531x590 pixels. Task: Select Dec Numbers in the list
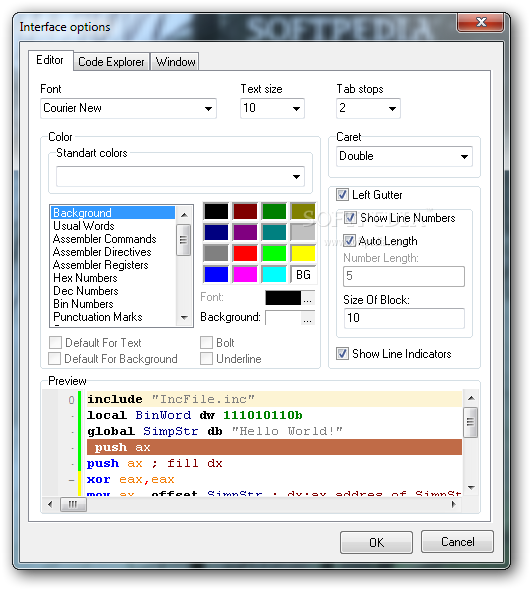click(x=113, y=291)
